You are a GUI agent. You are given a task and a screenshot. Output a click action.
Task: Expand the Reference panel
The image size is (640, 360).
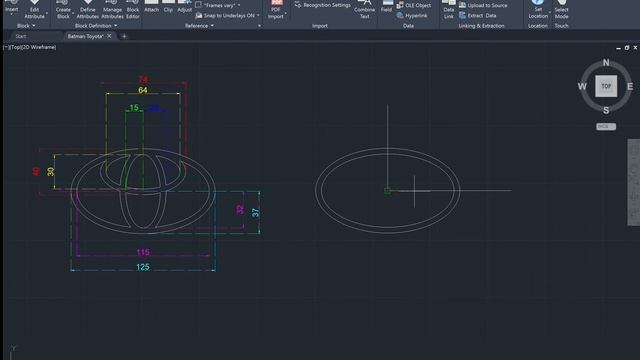tap(199, 26)
